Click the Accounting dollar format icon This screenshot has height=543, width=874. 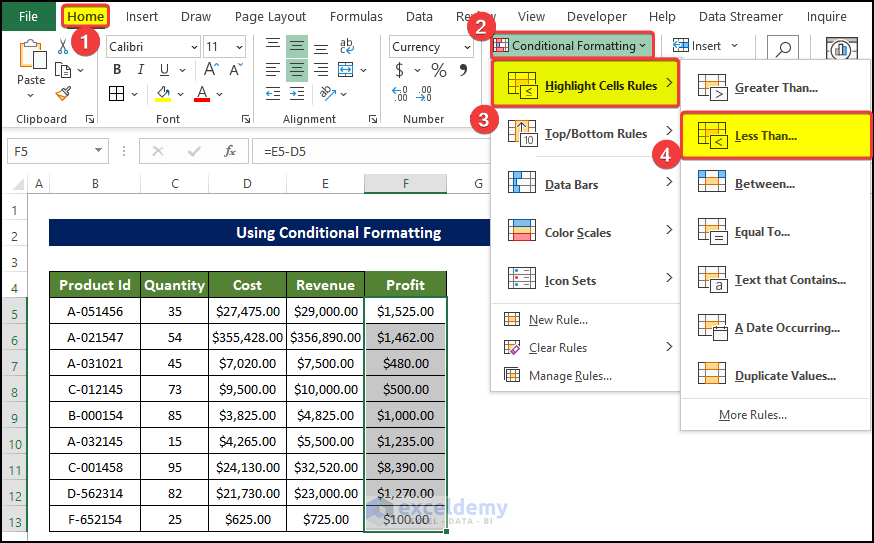pos(399,70)
